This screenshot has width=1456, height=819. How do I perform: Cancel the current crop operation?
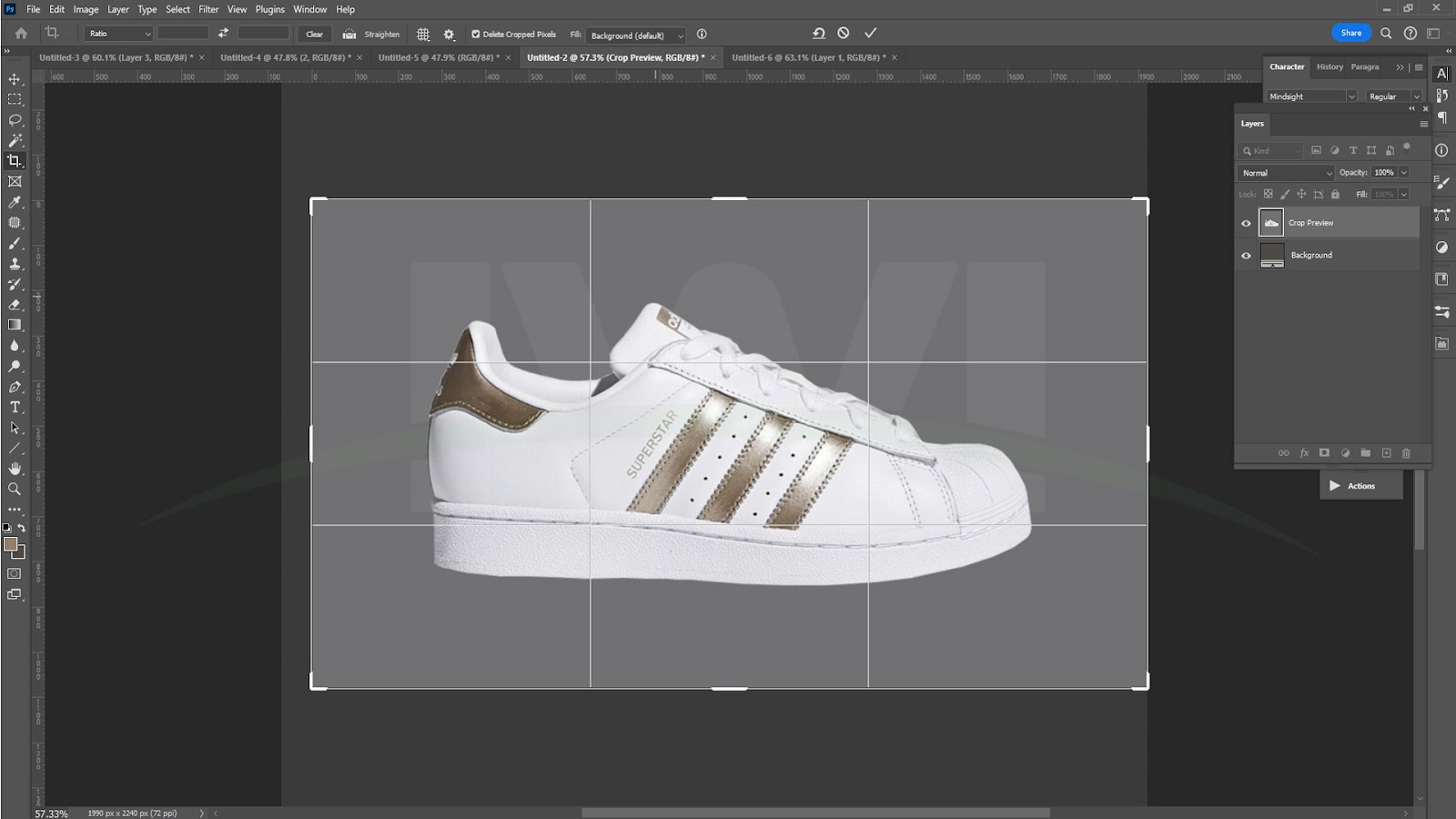pyautogui.click(x=844, y=33)
